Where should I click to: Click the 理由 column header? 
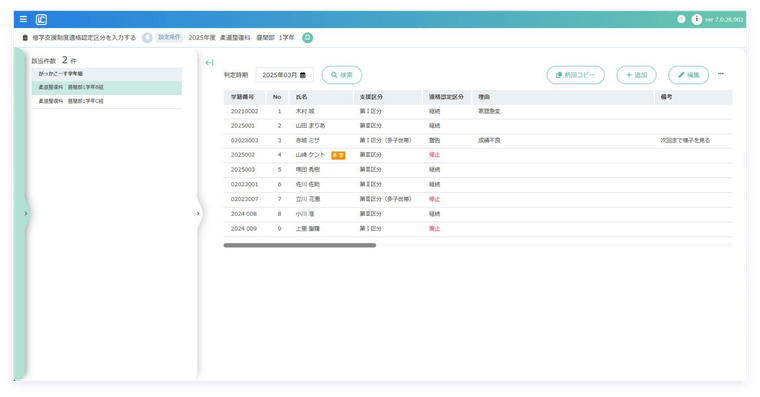click(563, 97)
